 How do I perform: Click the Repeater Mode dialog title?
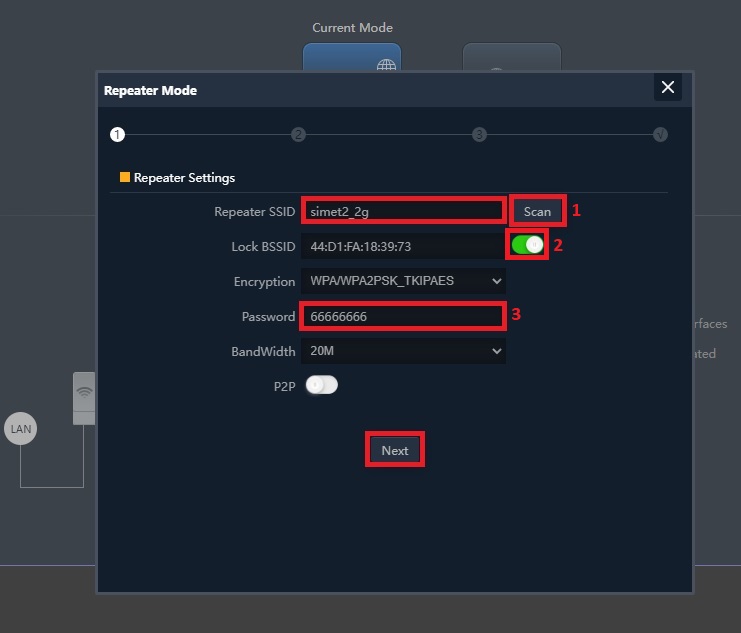[x=150, y=90]
